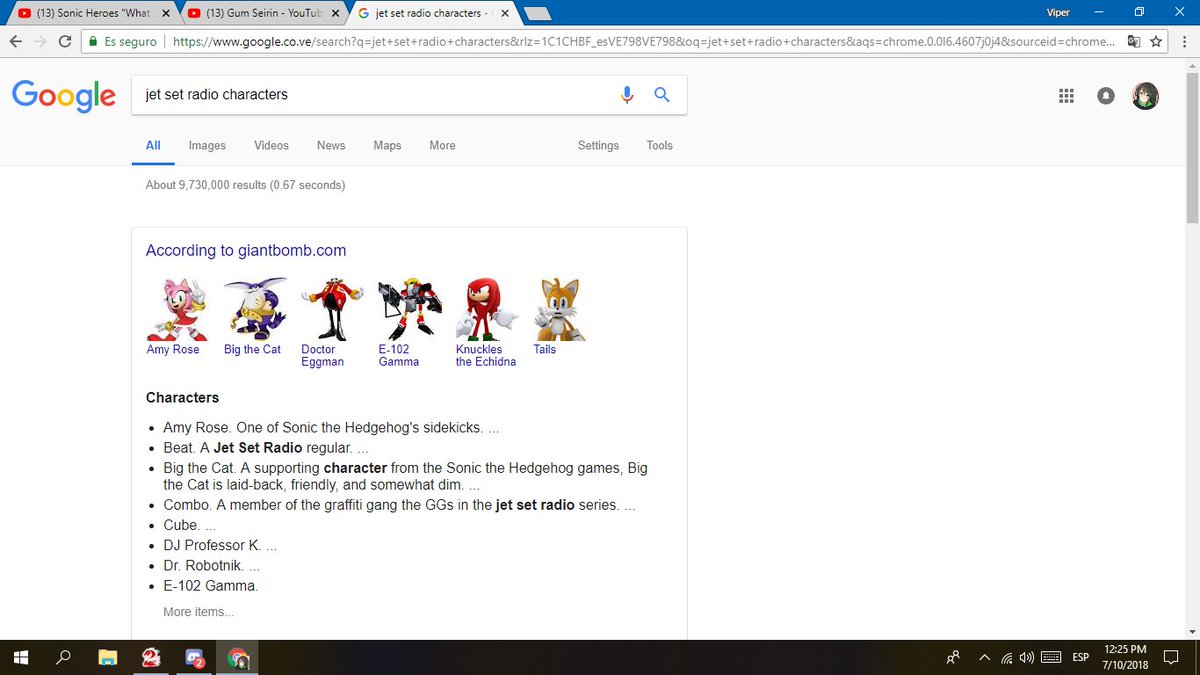The image size is (1200, 675).
Task: Click the Tails character image
Action: click(x=559, y=309)
